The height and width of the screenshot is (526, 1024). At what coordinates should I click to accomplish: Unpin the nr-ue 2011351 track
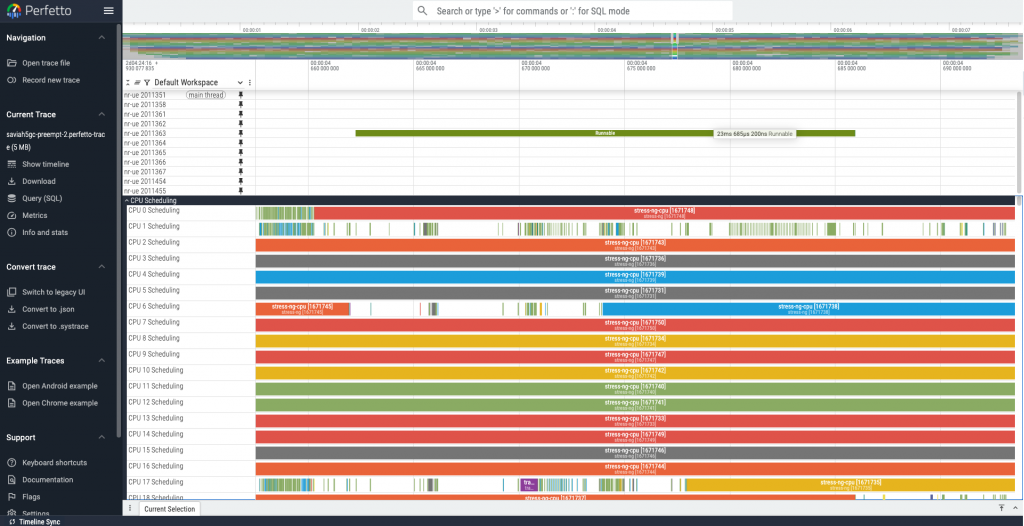(240, 95)
